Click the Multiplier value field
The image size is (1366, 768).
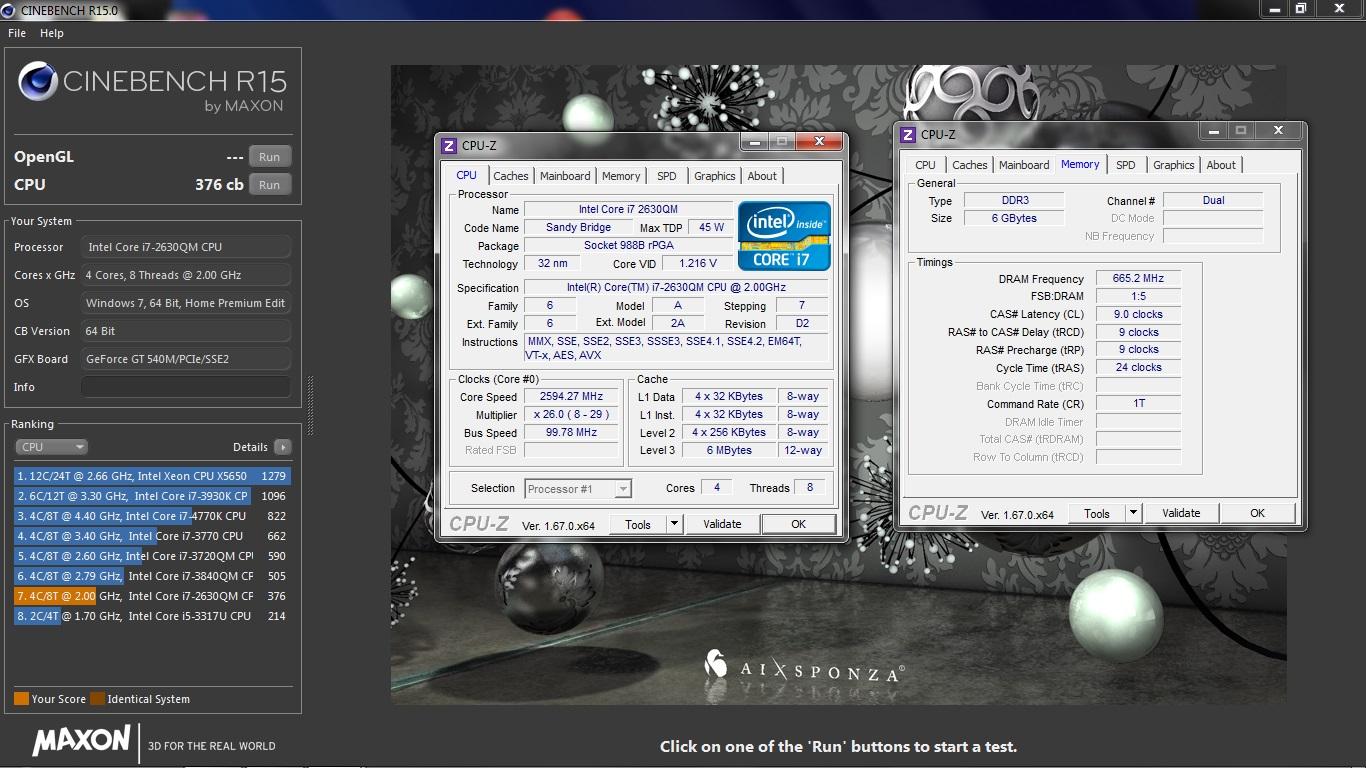572,415
